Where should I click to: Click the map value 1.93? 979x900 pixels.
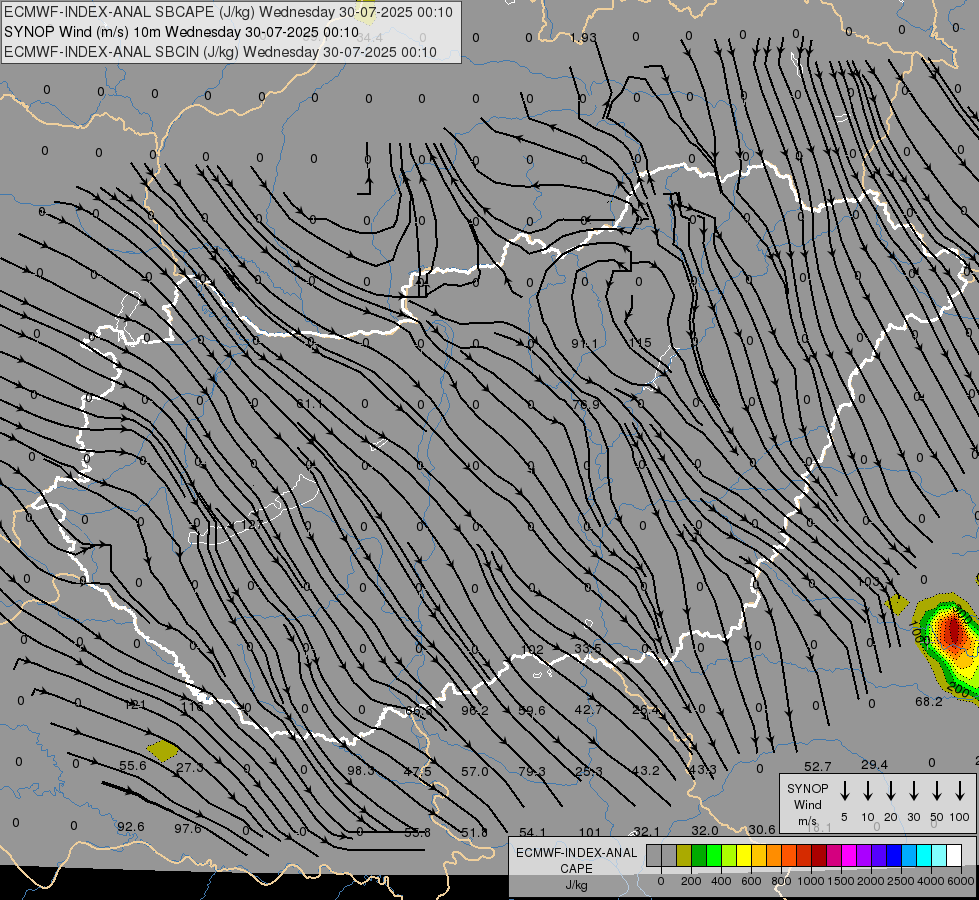tap(583, 37)
